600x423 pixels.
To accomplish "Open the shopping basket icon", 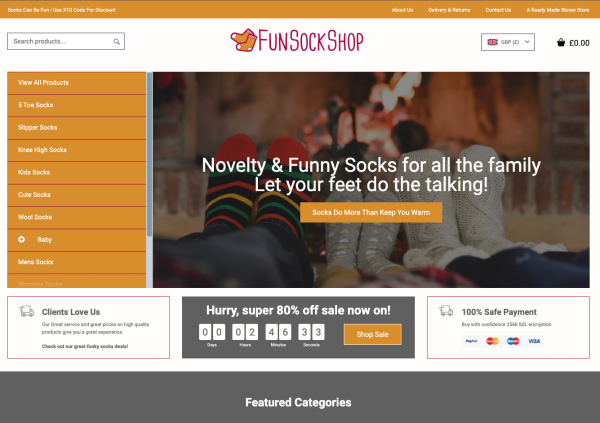I will (561, 42).
